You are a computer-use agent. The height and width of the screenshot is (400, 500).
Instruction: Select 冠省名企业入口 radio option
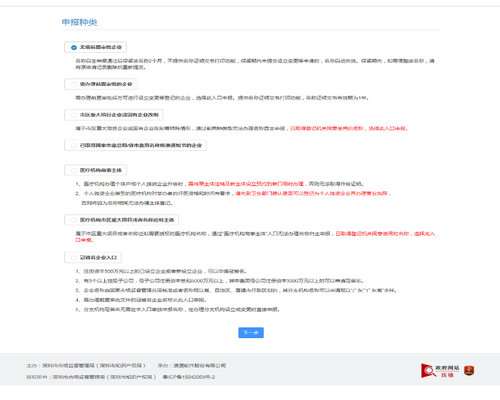point(93,257)
